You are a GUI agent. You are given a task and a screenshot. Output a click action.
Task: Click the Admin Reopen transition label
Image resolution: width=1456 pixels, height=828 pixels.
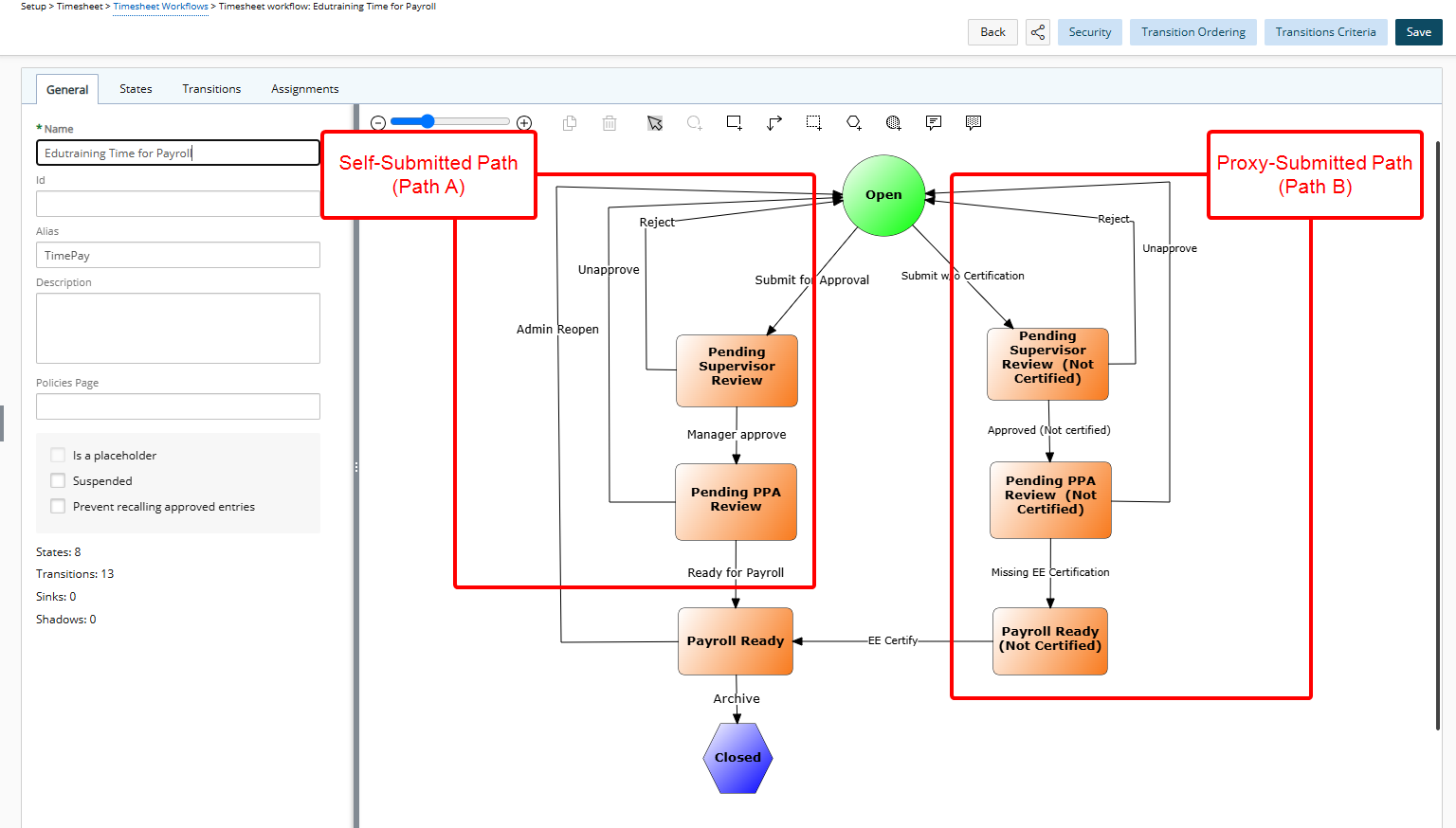click(x=557, y=329)
